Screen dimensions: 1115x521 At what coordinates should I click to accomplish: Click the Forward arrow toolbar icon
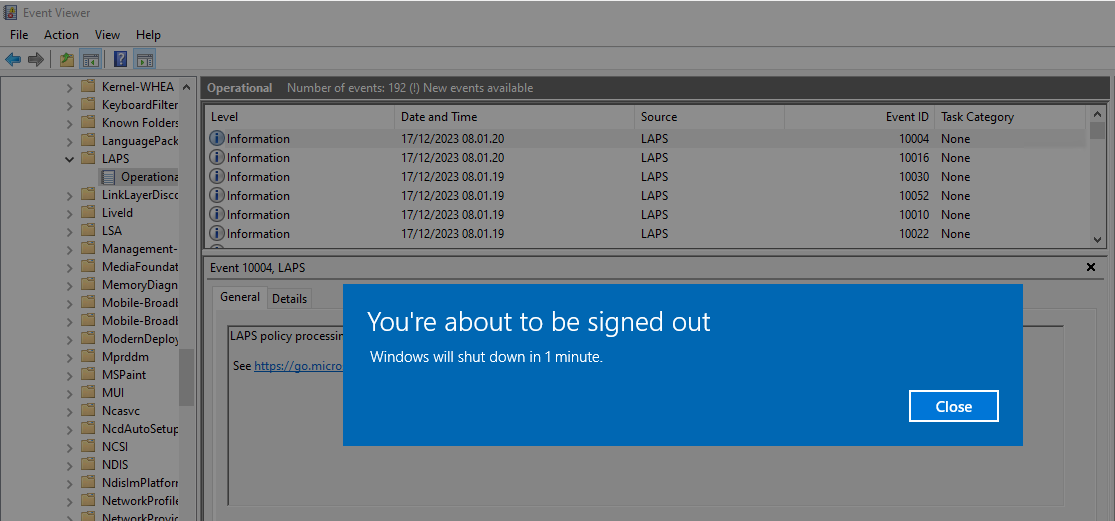(x=36, y=60)
